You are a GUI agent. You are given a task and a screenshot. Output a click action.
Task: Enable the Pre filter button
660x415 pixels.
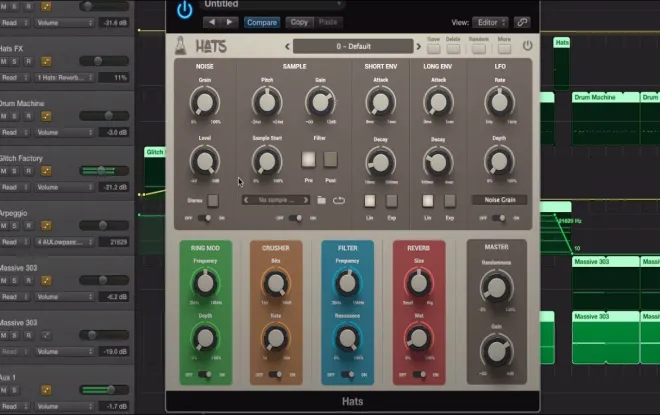[309, 160]
